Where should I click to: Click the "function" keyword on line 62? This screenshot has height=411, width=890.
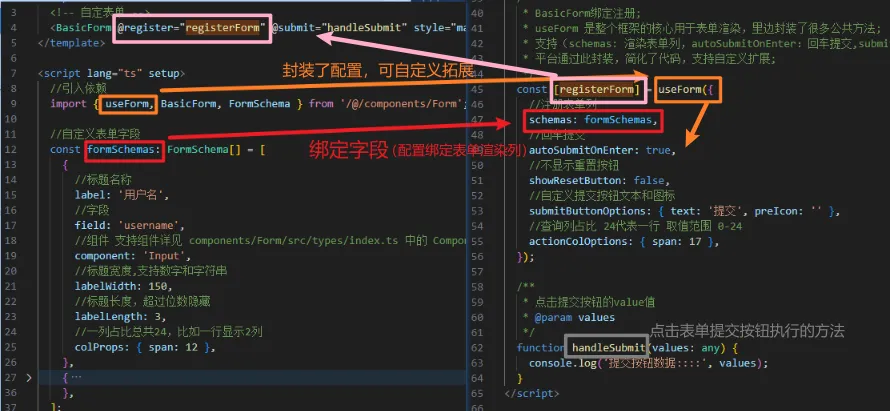(x=540, y=348)
